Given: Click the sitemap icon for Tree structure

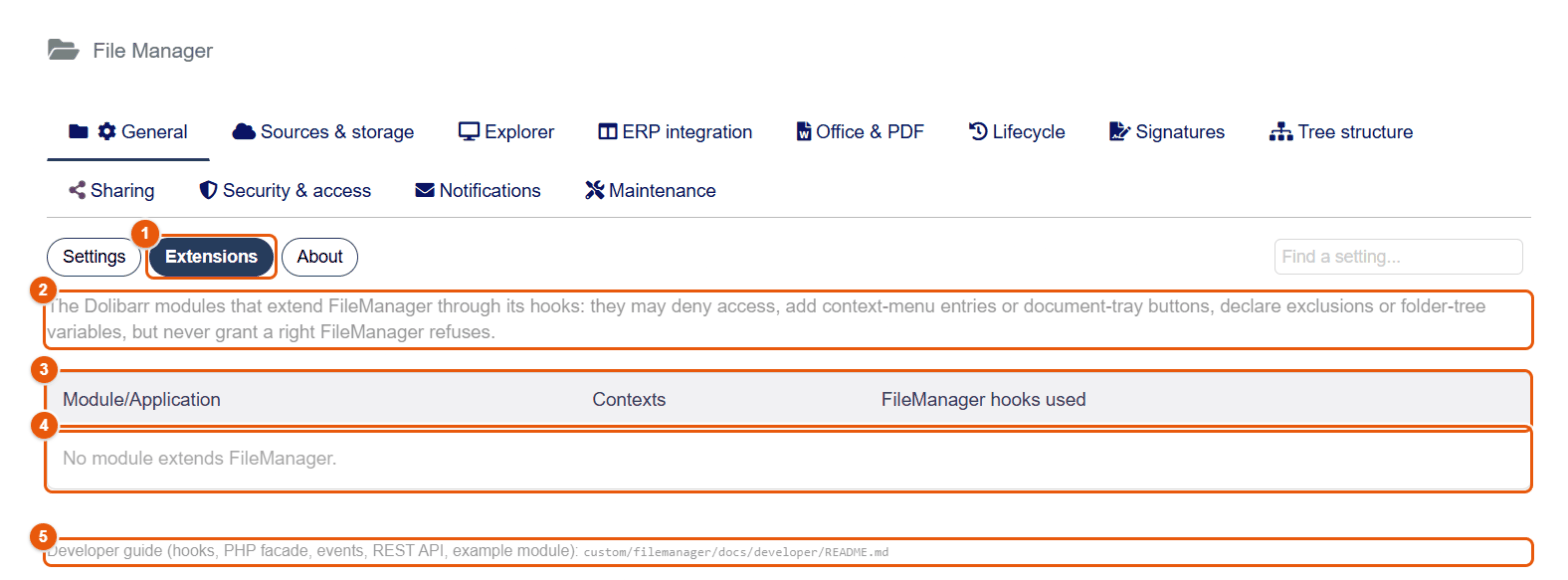Looking at the screenshot, I should tap(1281, 132).
